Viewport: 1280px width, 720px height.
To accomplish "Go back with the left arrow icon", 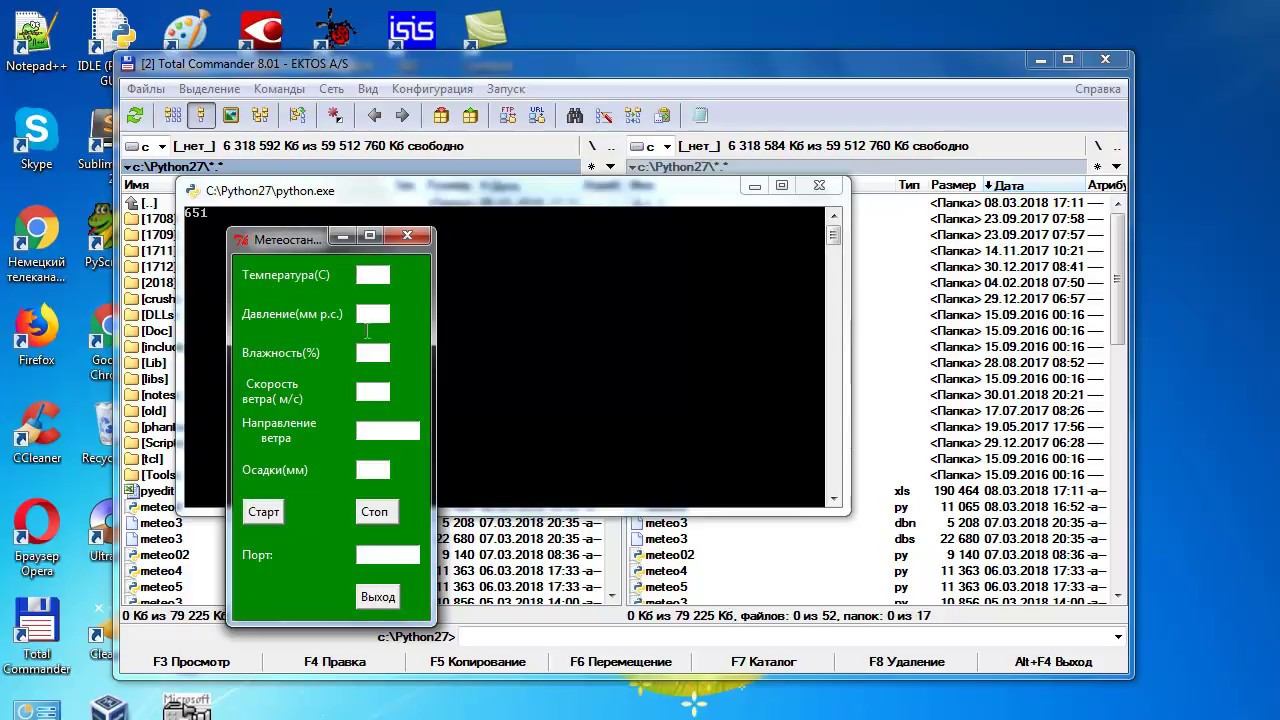I will (x=374, y=116).
